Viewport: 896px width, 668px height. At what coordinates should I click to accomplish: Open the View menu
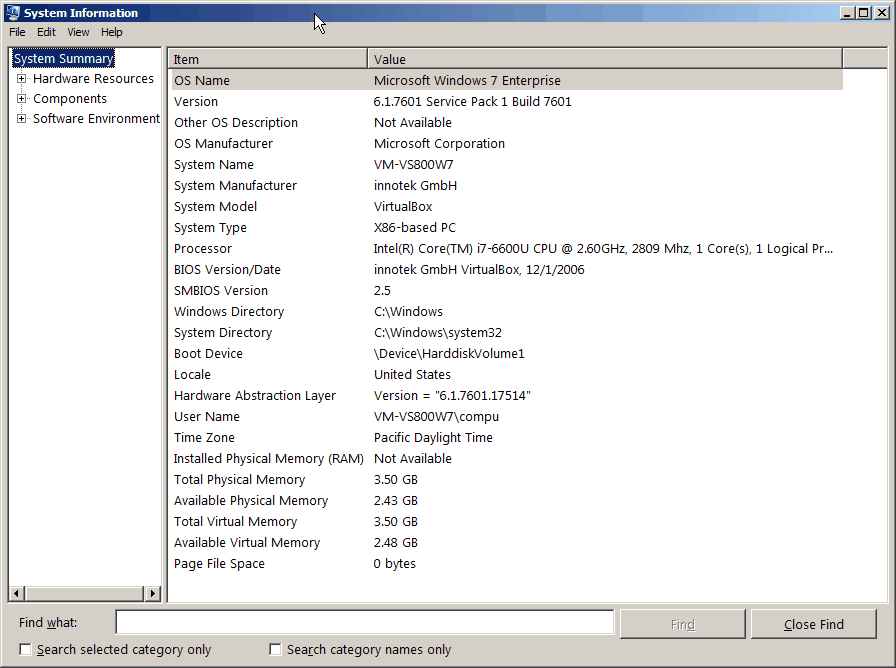(x=78, y=32)
